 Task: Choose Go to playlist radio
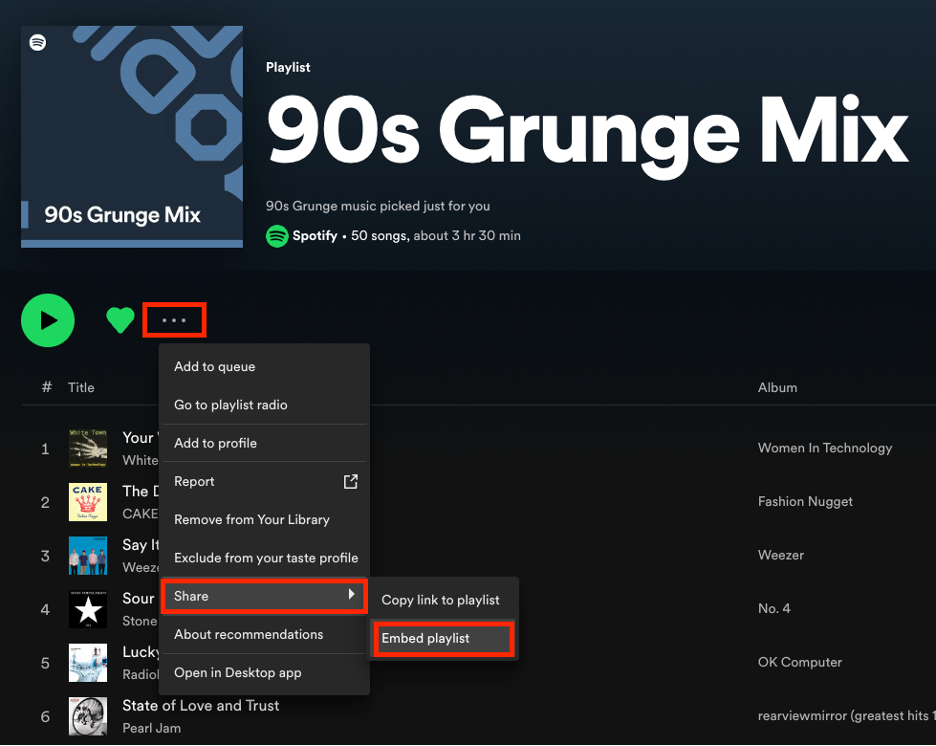pos(230,405)
